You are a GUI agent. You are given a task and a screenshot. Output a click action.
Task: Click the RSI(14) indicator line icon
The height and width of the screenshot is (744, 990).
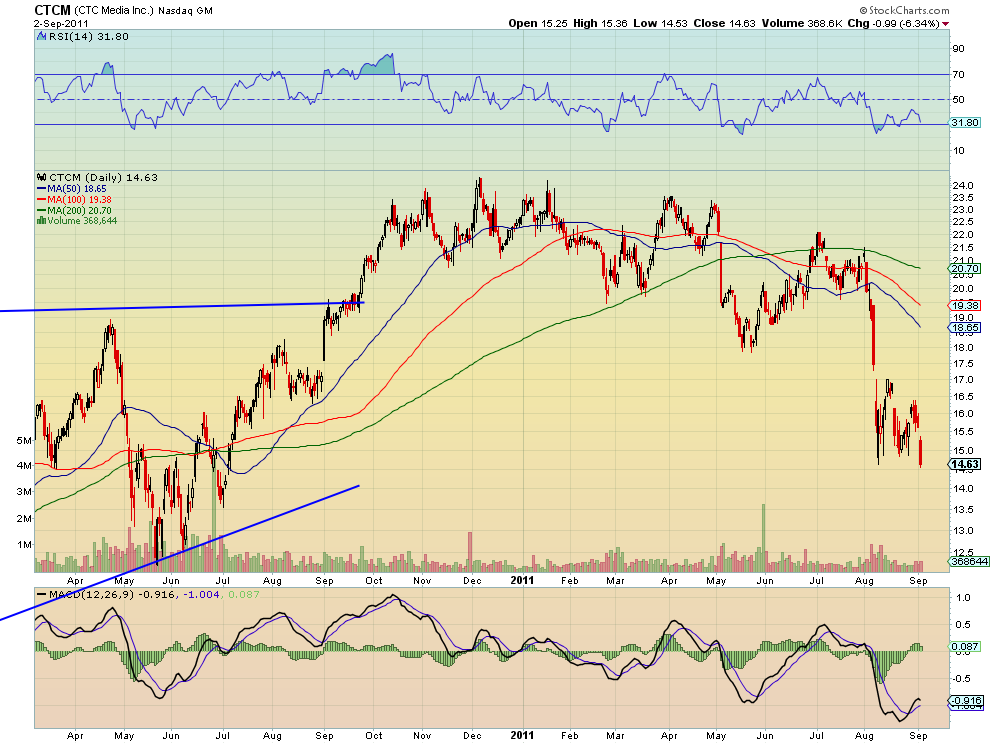(42, 37)
